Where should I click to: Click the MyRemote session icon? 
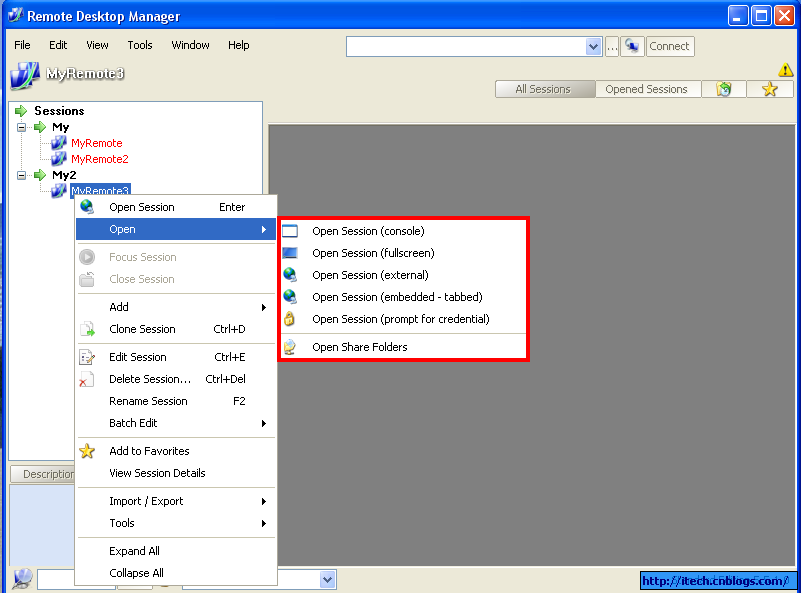click(59, 143)
